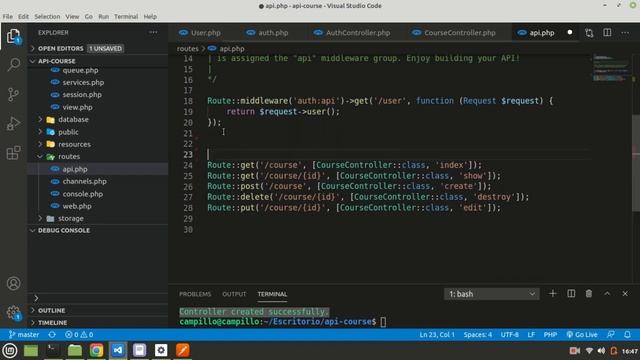The width and height of the screenshot is (640, 360).
Task: Click the VS Code taskbar icon
Action: [x=118, y=350]
